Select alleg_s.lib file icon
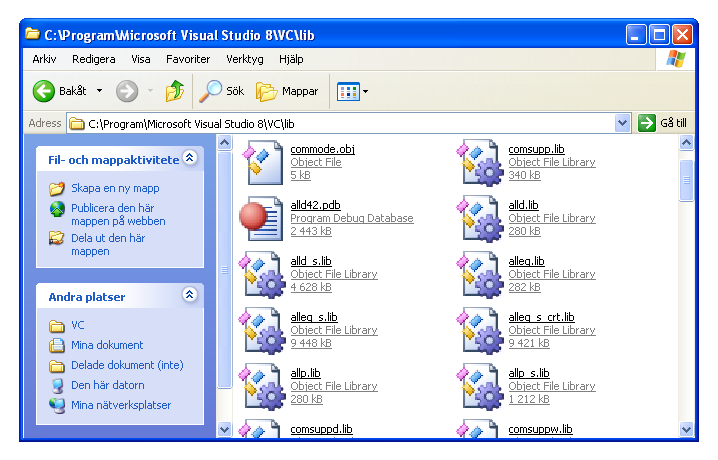The width and height of the screenshot is (718, 460). (x=263, y=330)
